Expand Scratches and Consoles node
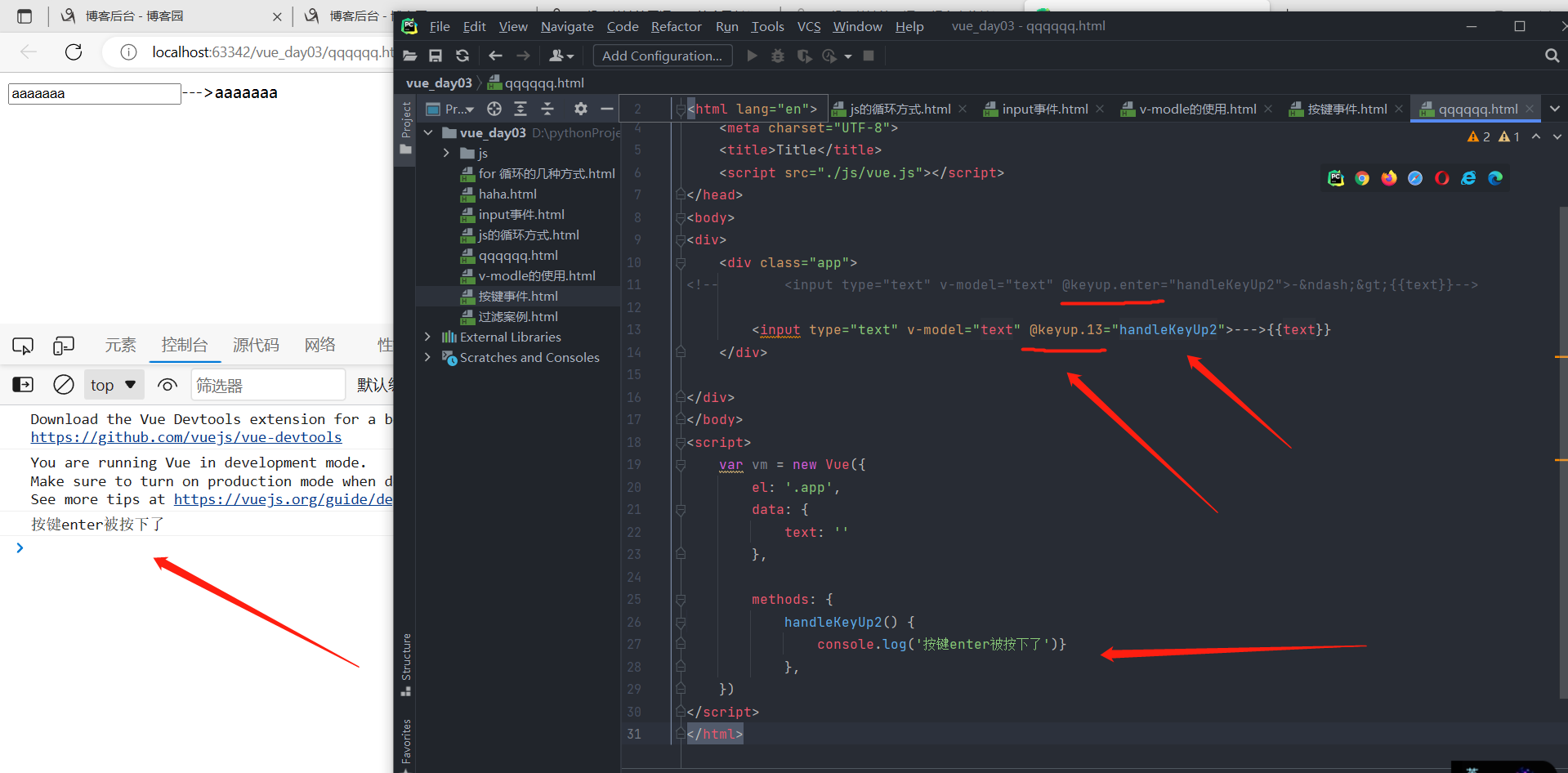 427,357
